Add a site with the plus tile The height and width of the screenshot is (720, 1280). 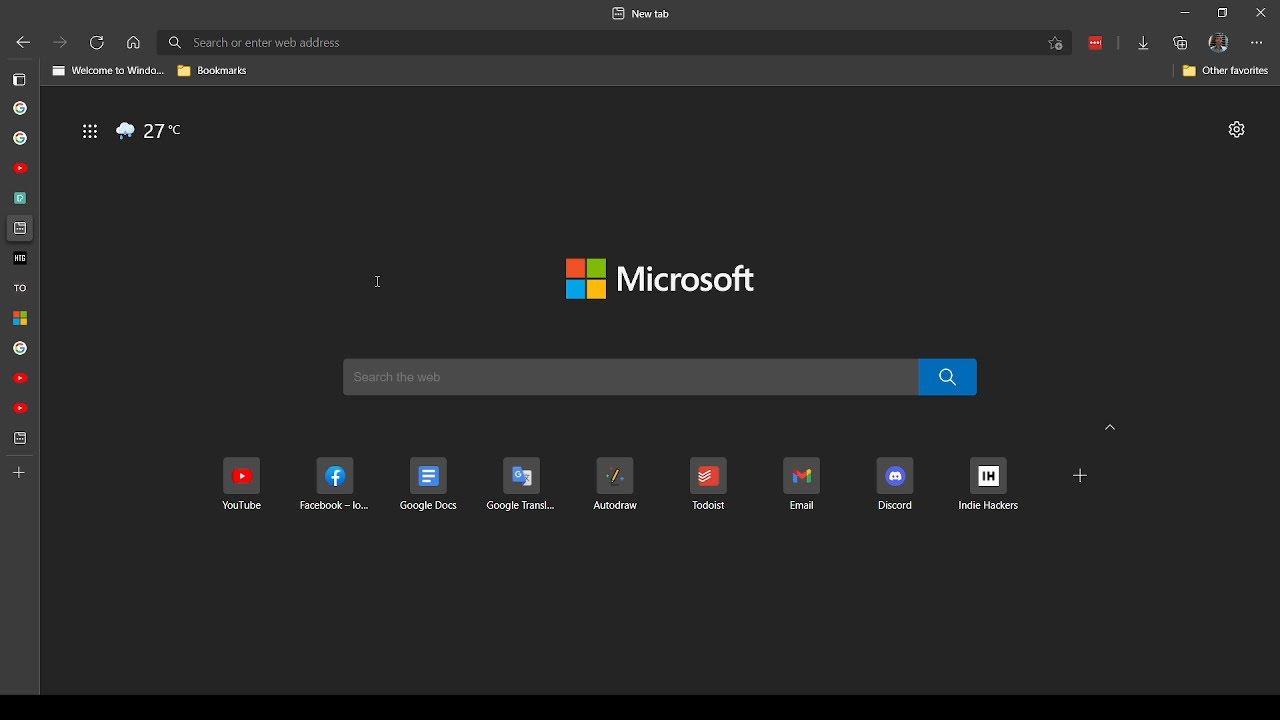(1081, 476)
